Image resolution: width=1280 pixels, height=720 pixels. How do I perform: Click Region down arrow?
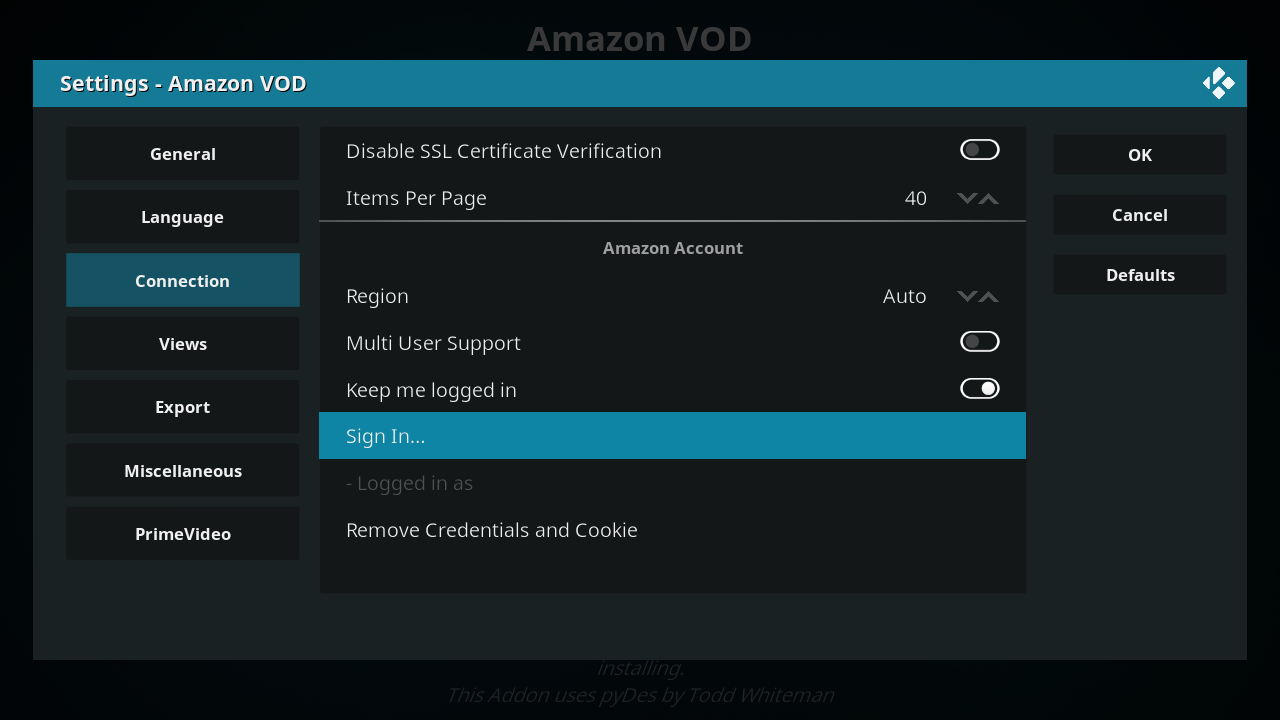click(966, 296)
